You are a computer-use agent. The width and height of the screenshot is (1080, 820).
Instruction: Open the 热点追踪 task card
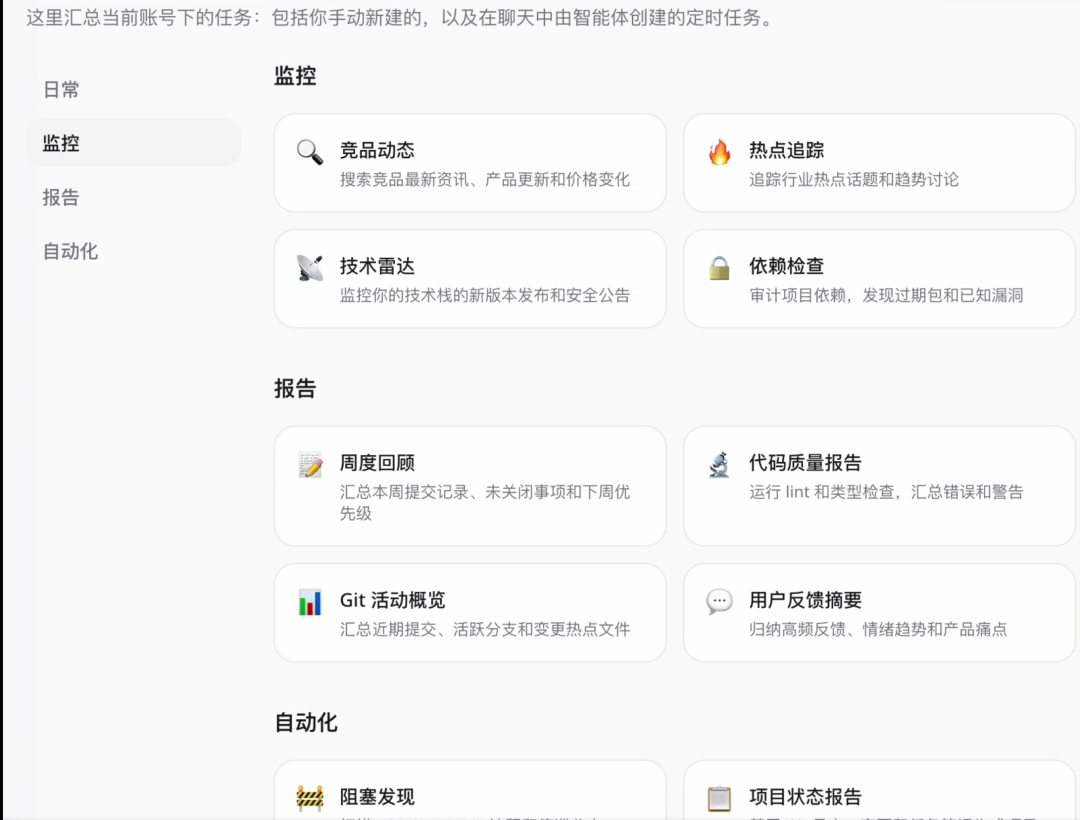click(x=880, y=162)
